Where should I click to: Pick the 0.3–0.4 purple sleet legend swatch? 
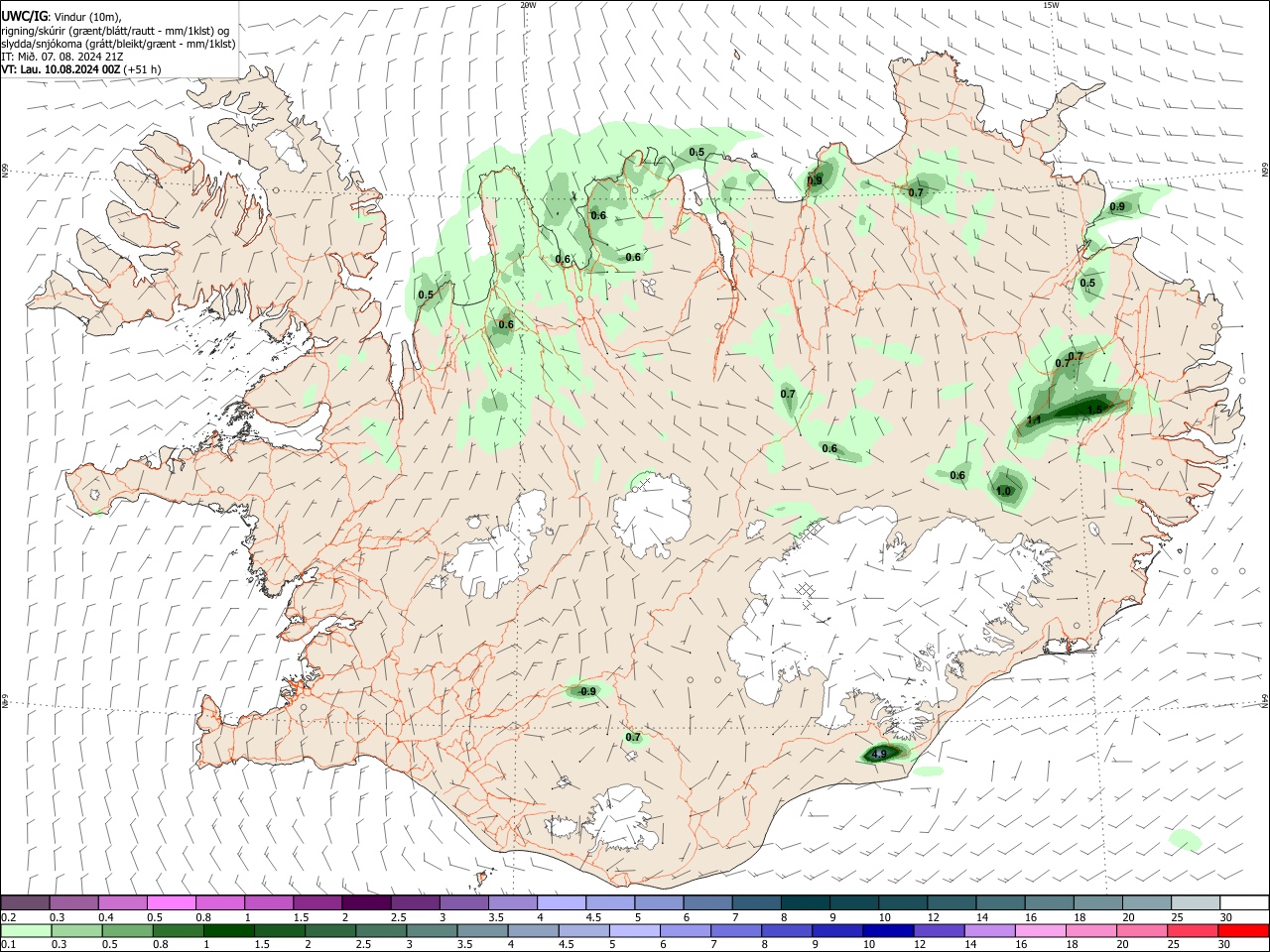(x=73, y=903)
